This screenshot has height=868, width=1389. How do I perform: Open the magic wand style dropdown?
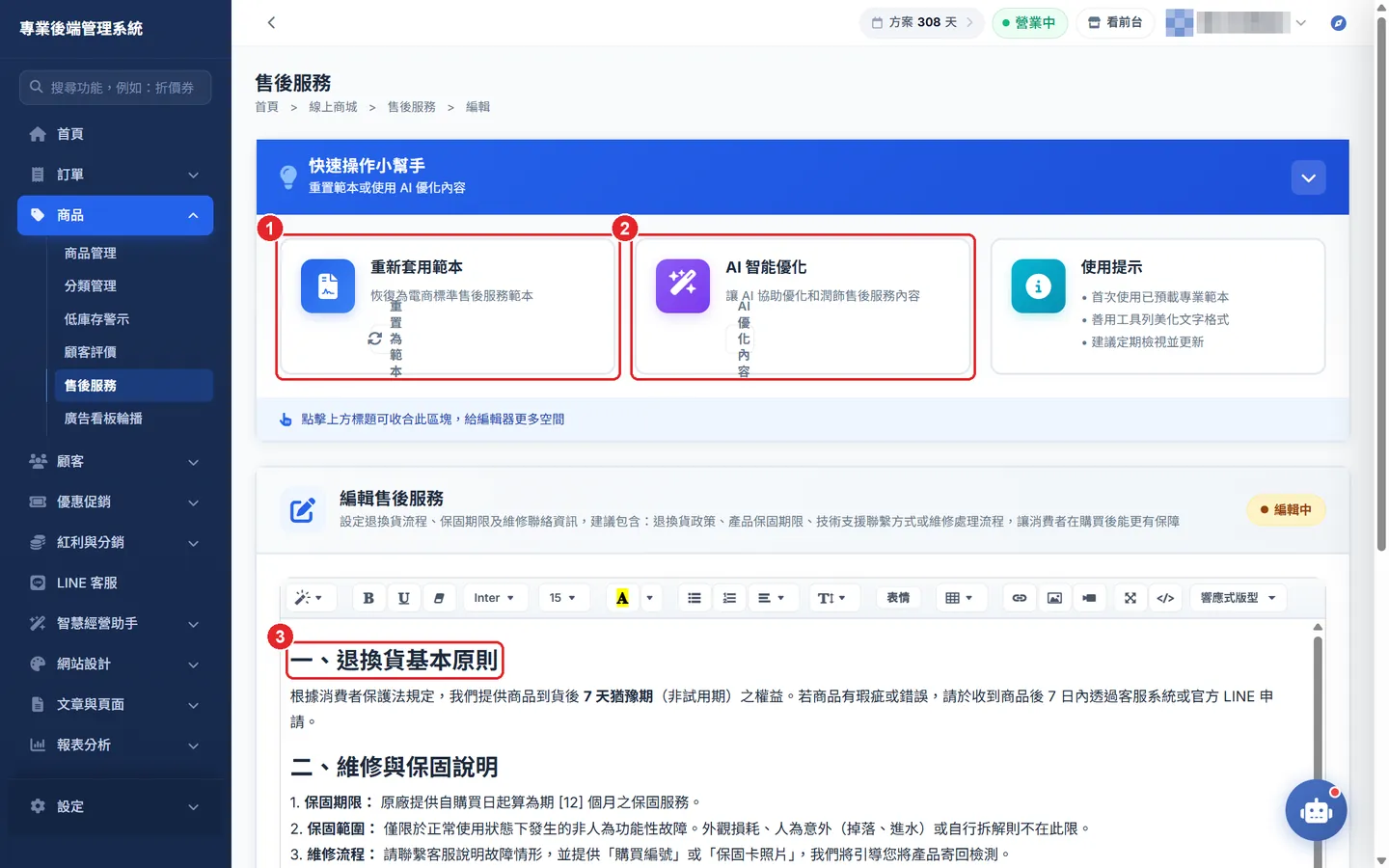(x=310, y=598)
